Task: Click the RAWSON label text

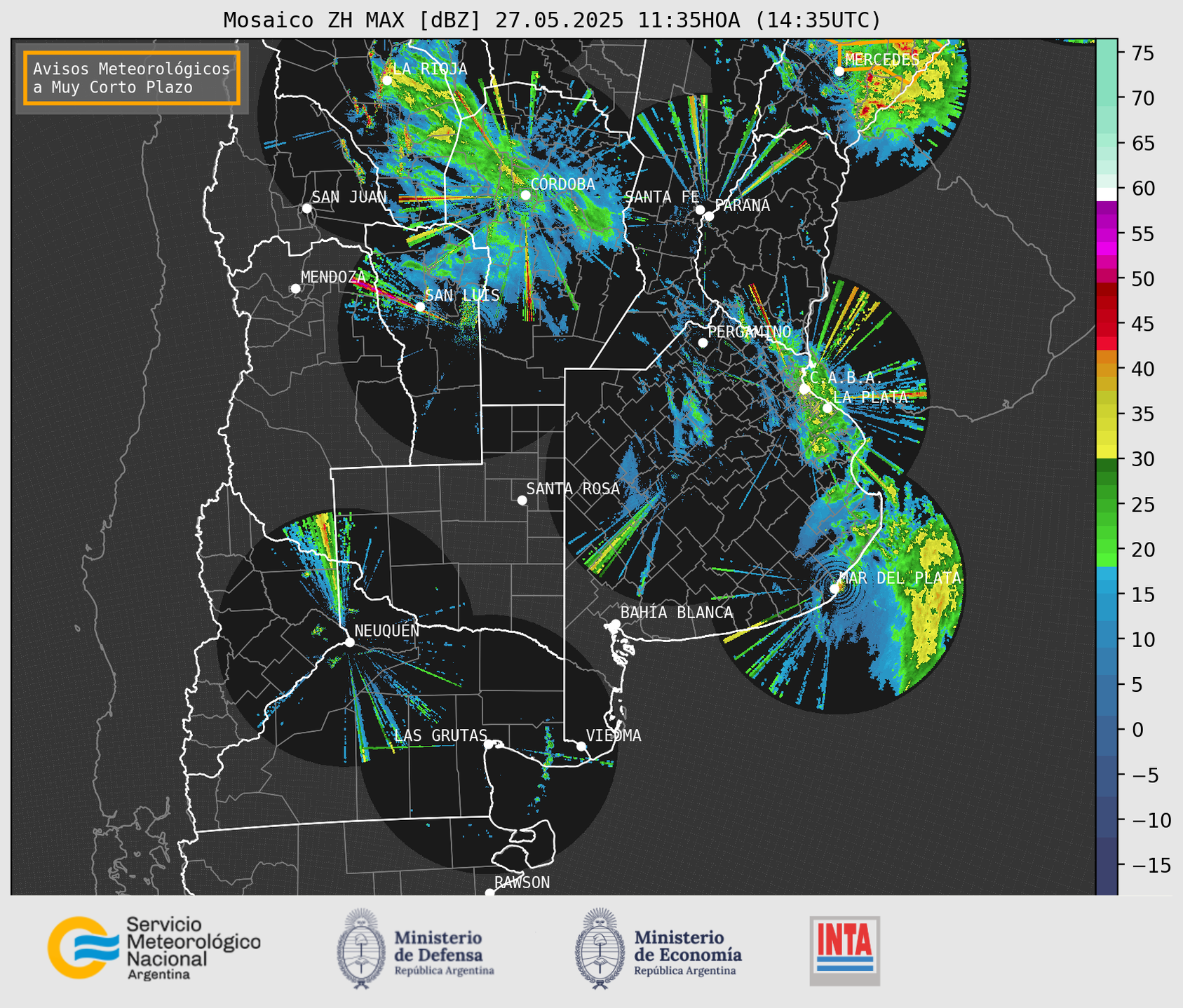Action: point(522,883)
